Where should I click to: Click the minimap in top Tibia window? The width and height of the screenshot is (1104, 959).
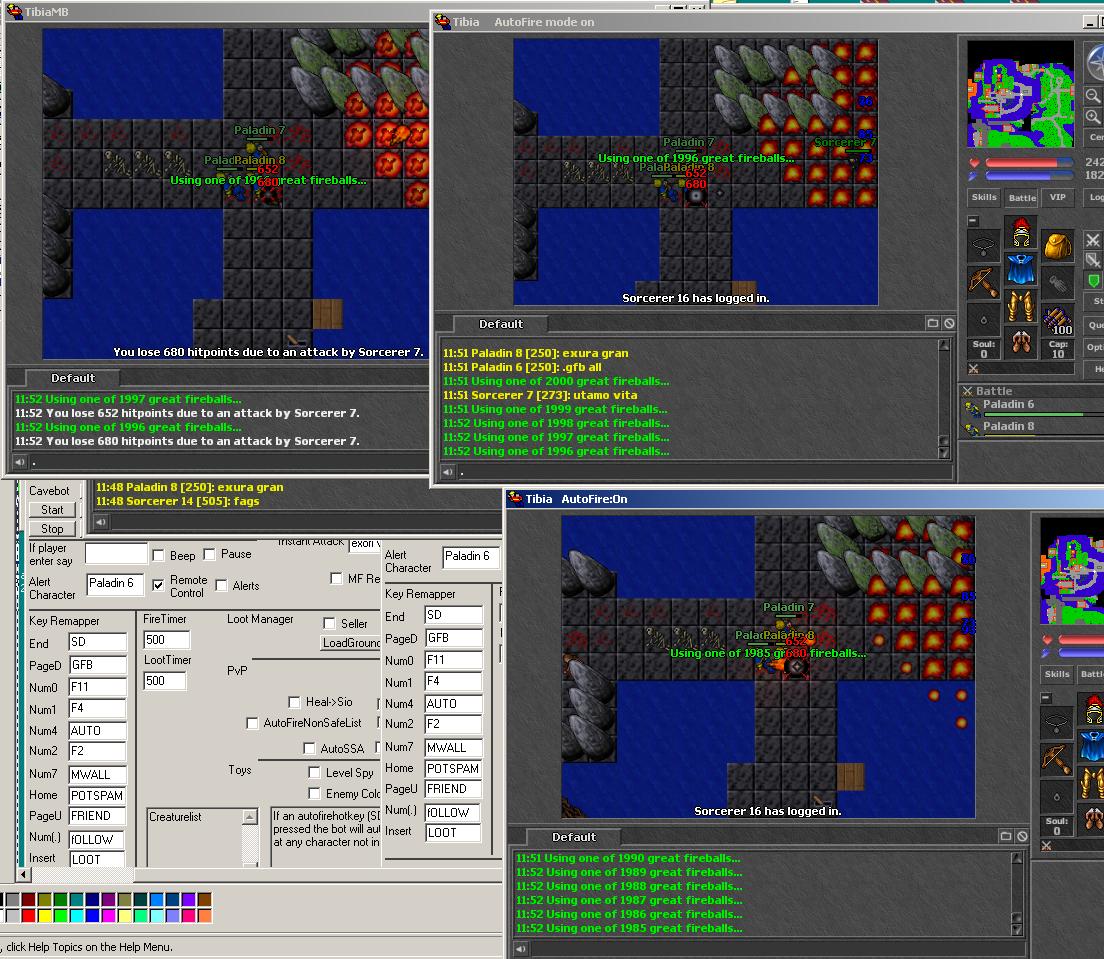(x=1020, y=94)
